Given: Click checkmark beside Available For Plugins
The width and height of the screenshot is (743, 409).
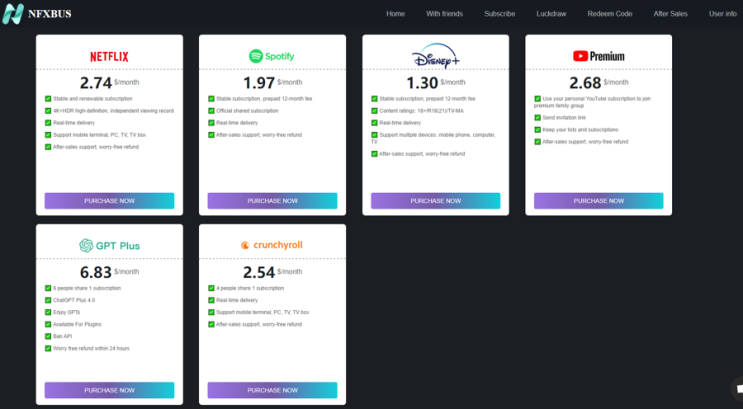Looking at the screenshot, I should (x=48, y=324).
